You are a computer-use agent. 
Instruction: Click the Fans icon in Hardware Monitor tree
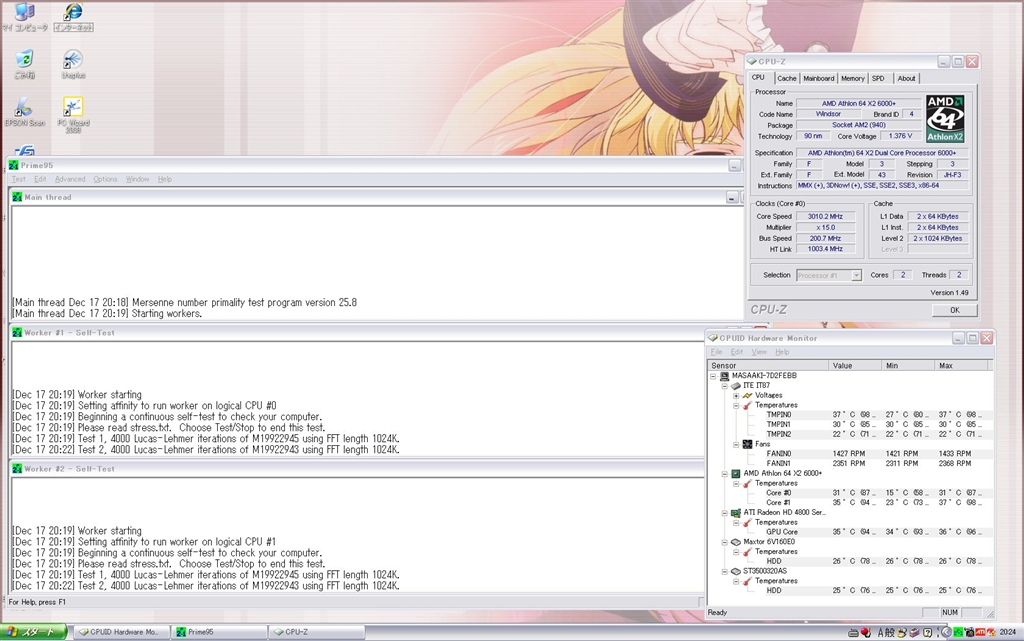click(x=748, y=444)
